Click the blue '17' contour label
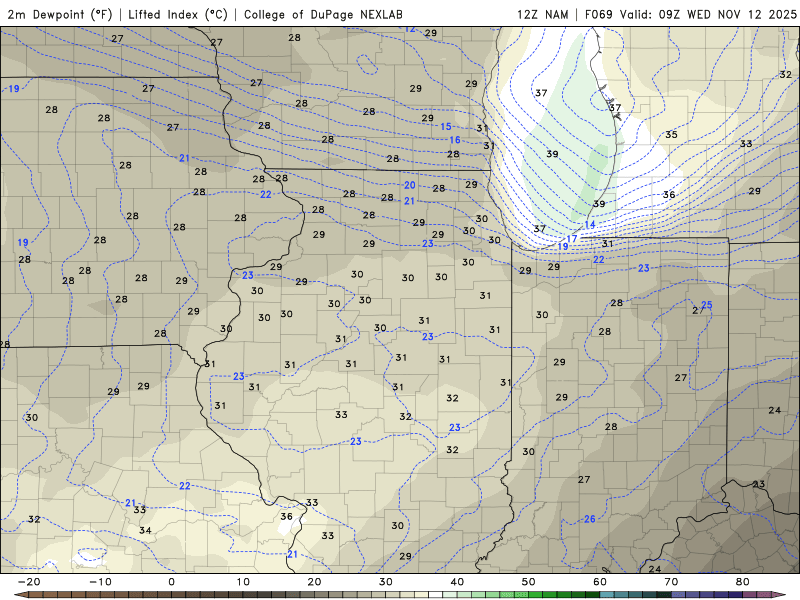 pos(572,239)
